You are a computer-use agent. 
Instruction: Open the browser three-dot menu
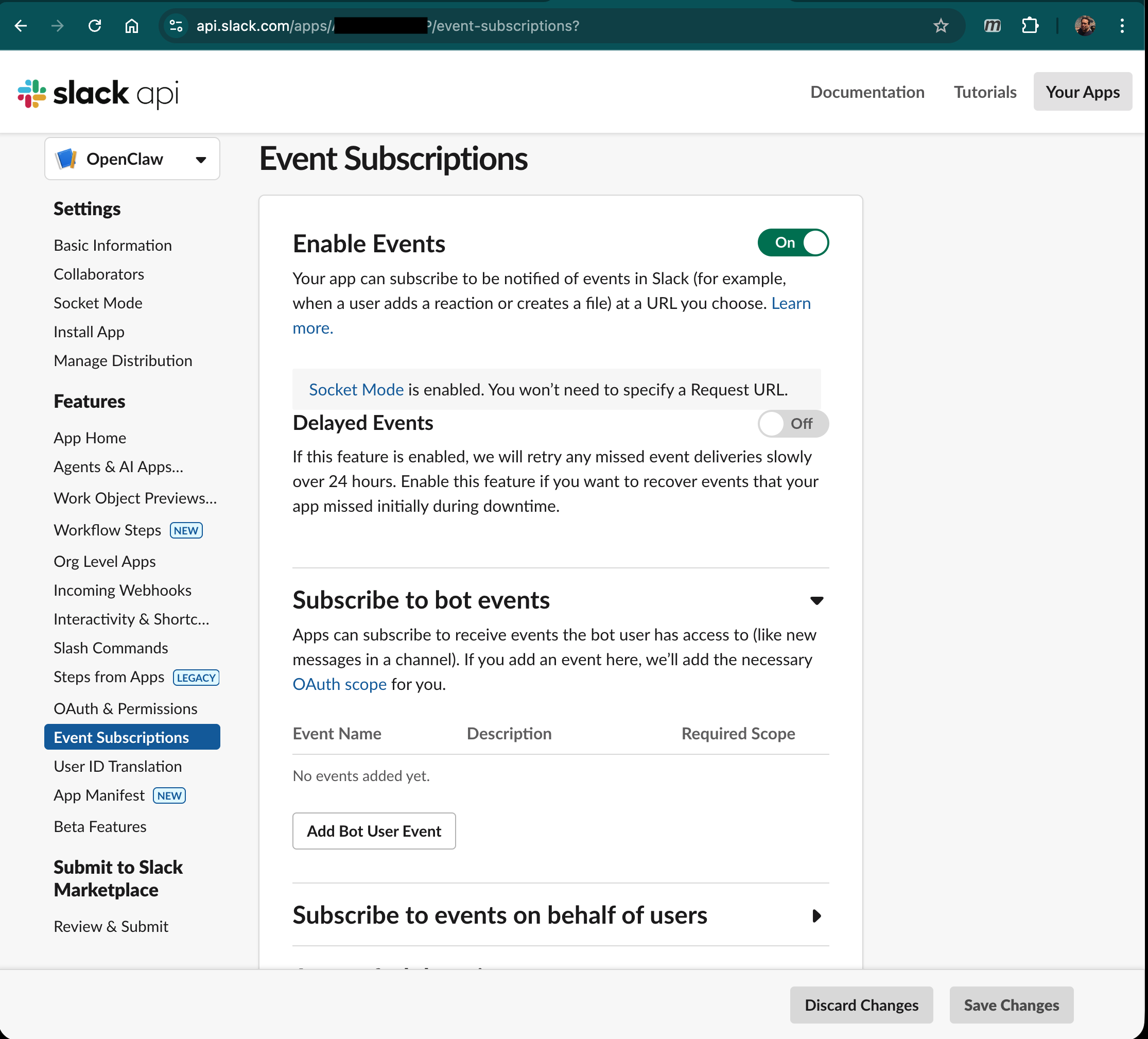[x=1121, y=26]
